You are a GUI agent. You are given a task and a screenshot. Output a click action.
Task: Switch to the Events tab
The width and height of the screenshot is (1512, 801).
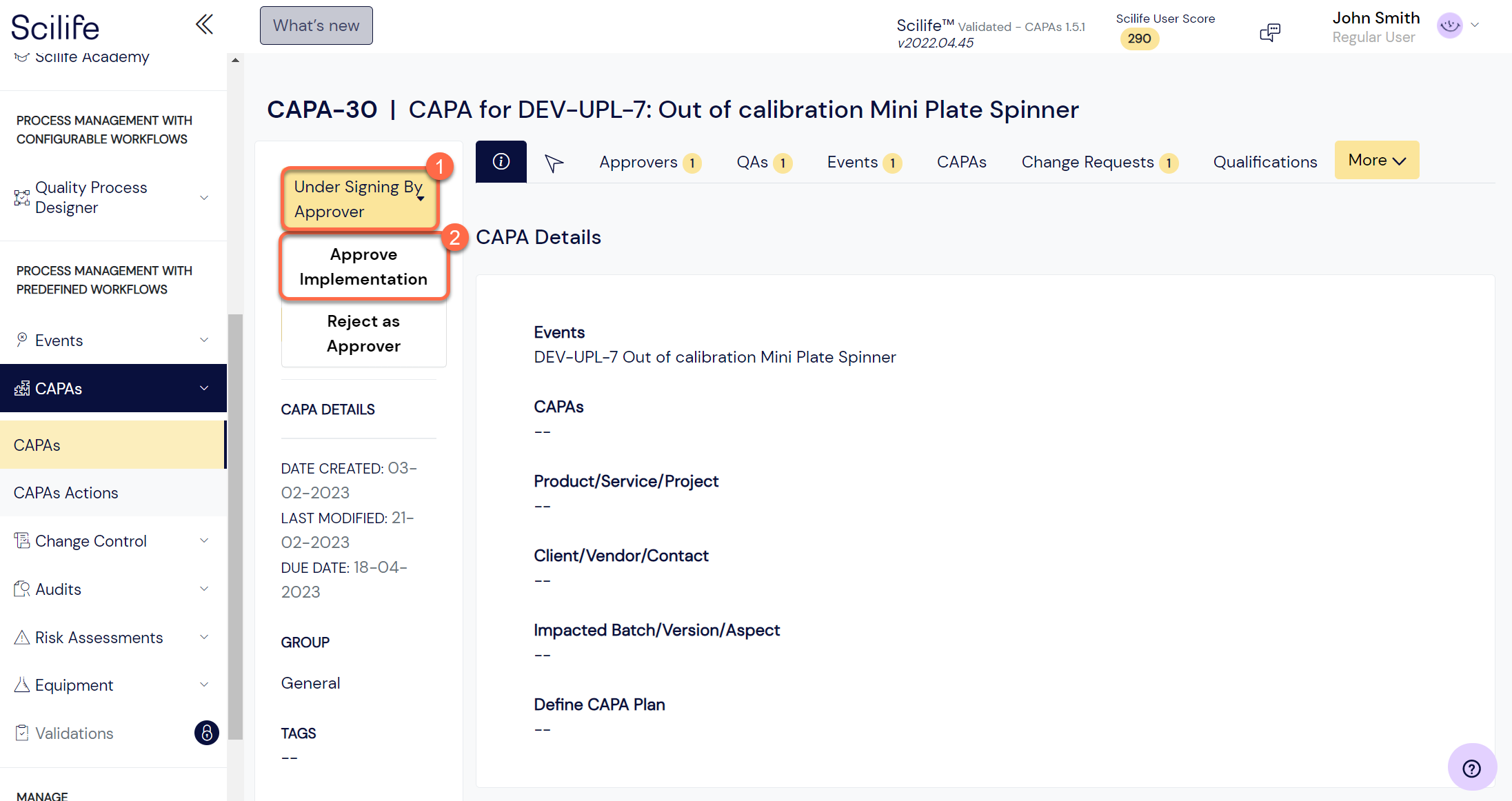point(864,162)
